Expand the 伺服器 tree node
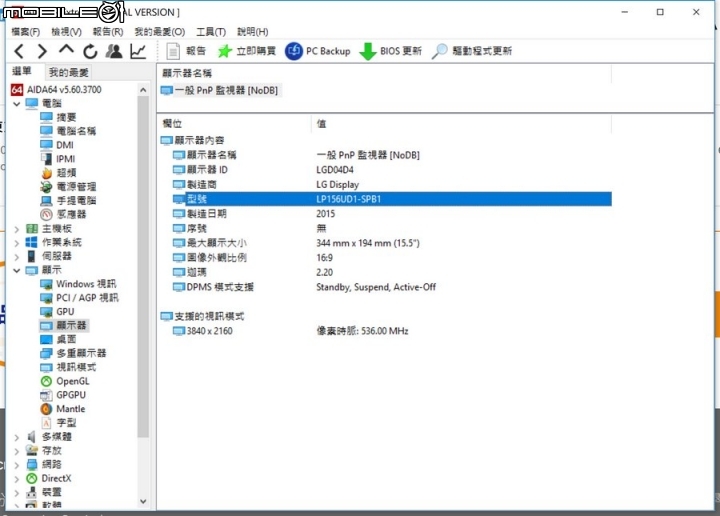The height and width of the screenshot is (516, 720). tap(17, 257)
